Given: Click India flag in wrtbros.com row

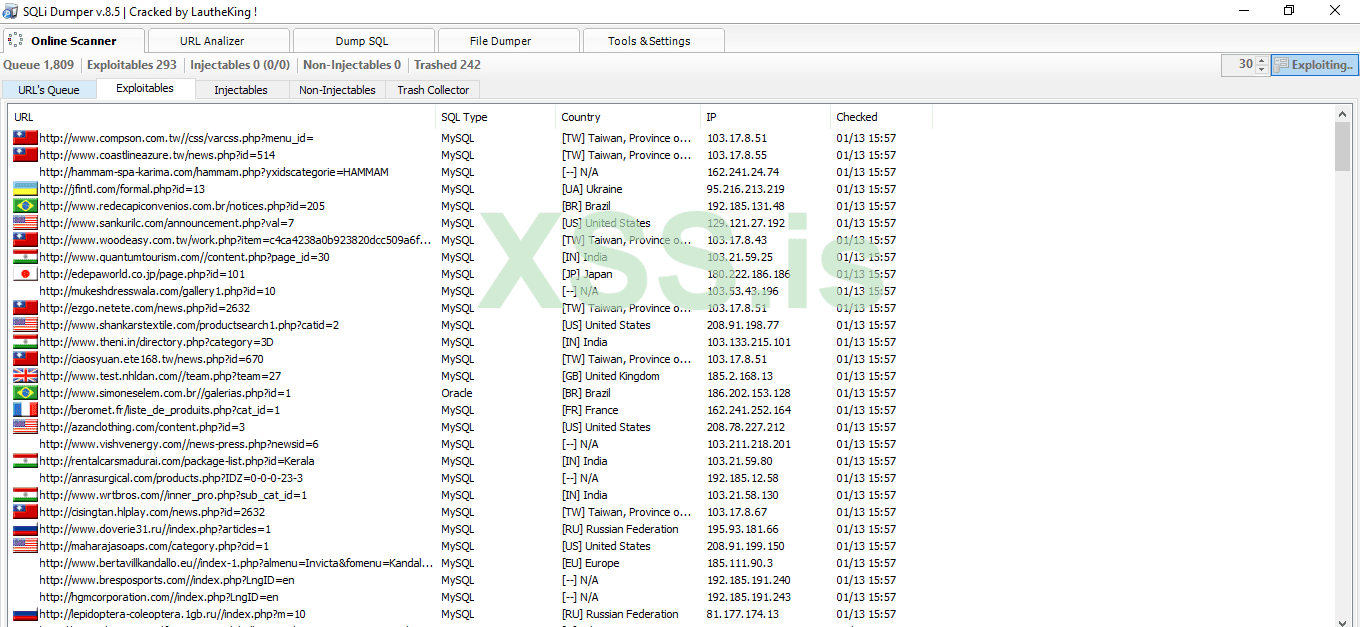Looking at the screenshot, I should (x=25, y=495).
